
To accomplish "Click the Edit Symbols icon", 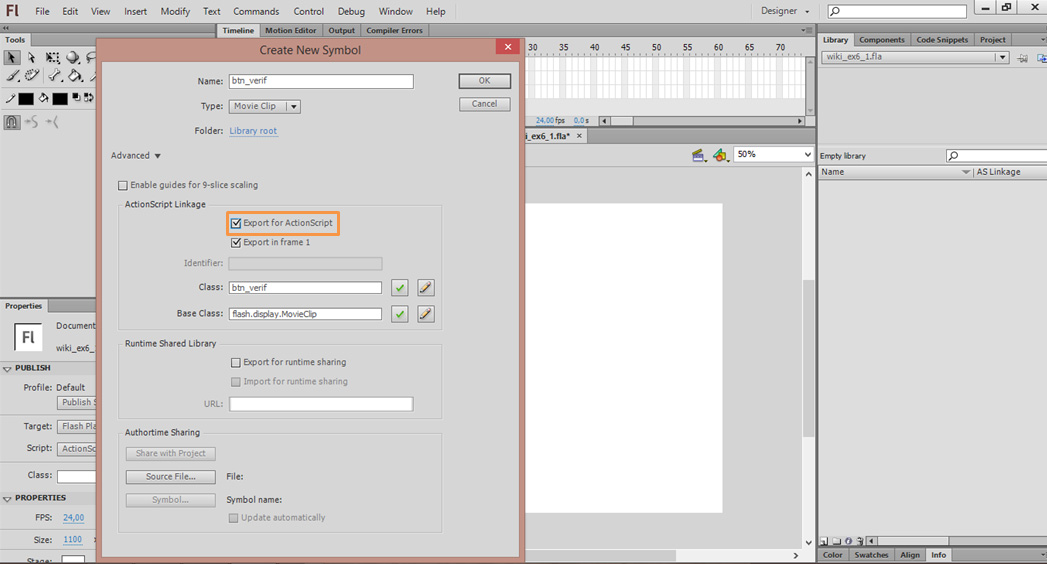I will 720,155.
